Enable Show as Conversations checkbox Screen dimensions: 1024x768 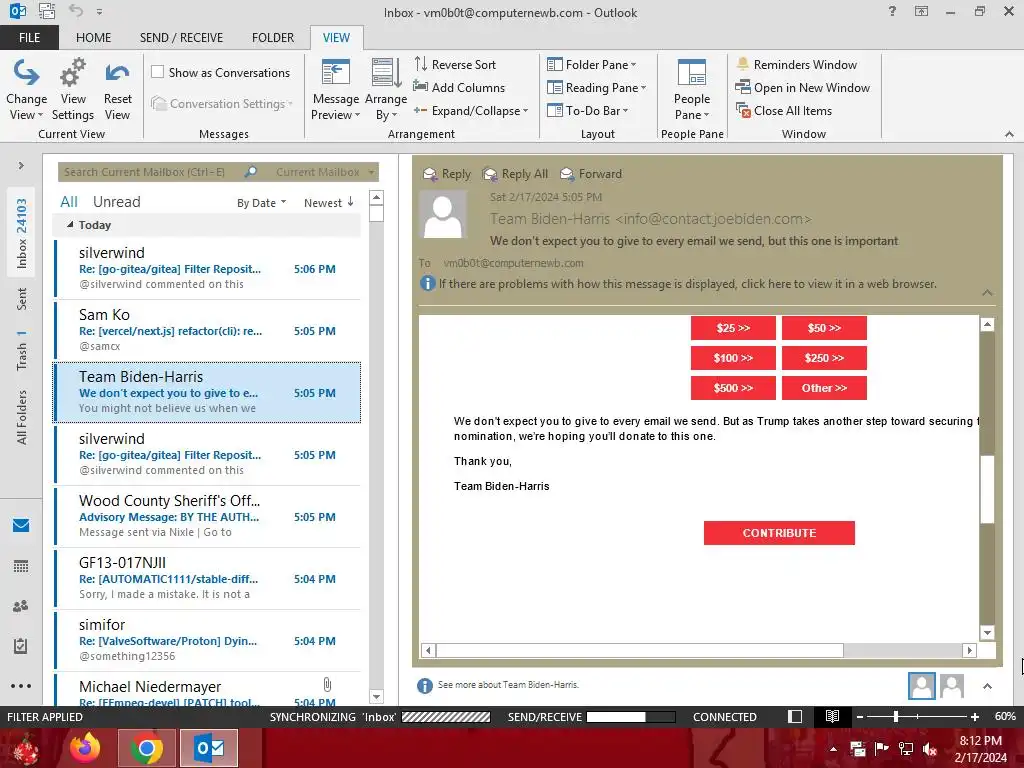coord(157,72)
